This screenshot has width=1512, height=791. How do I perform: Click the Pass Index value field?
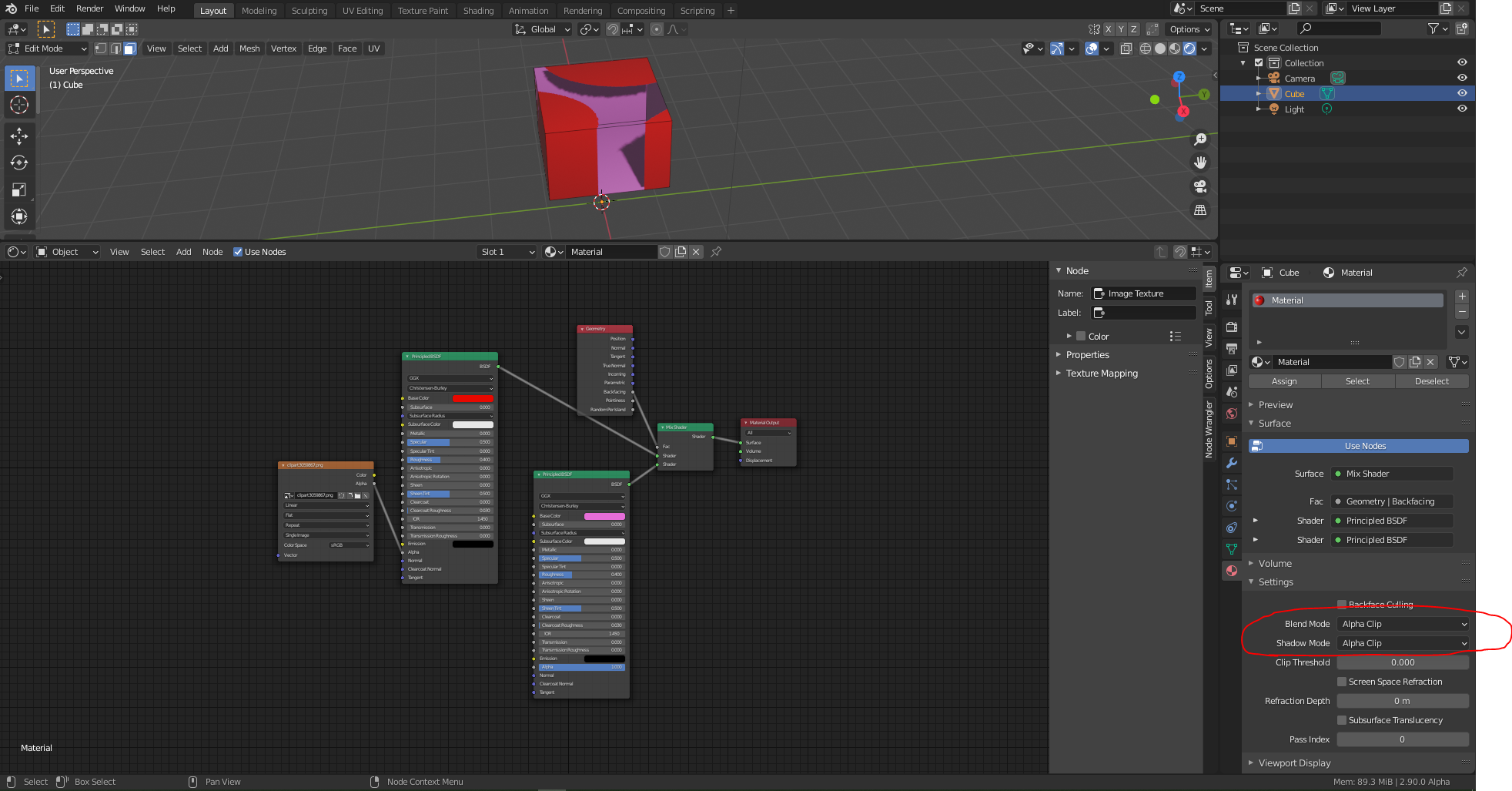(1403, 739)
